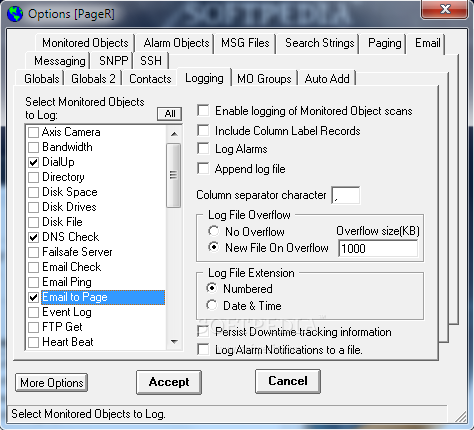Check the Email Ping checkbox

coord(33,282)
